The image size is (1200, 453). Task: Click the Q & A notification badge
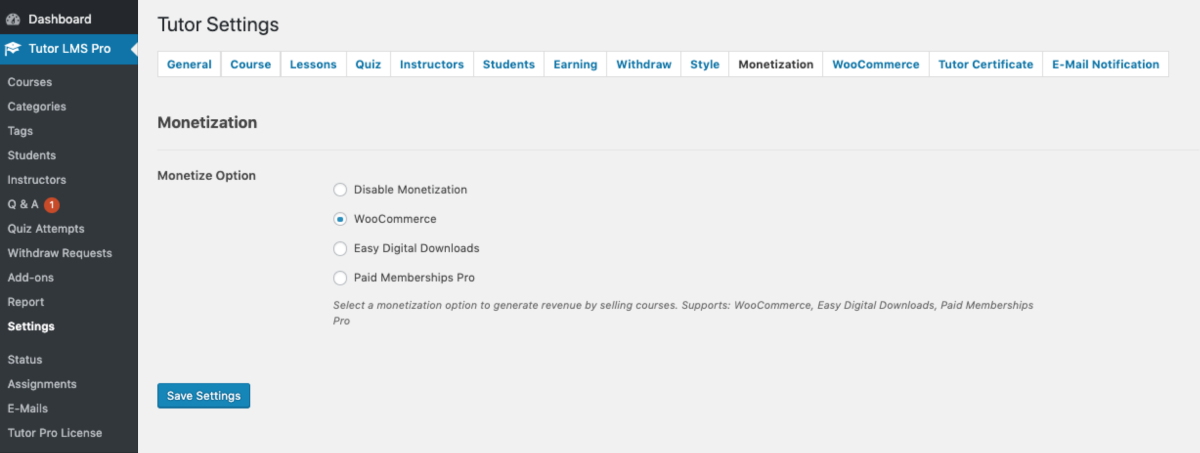[x=52, y=205]
